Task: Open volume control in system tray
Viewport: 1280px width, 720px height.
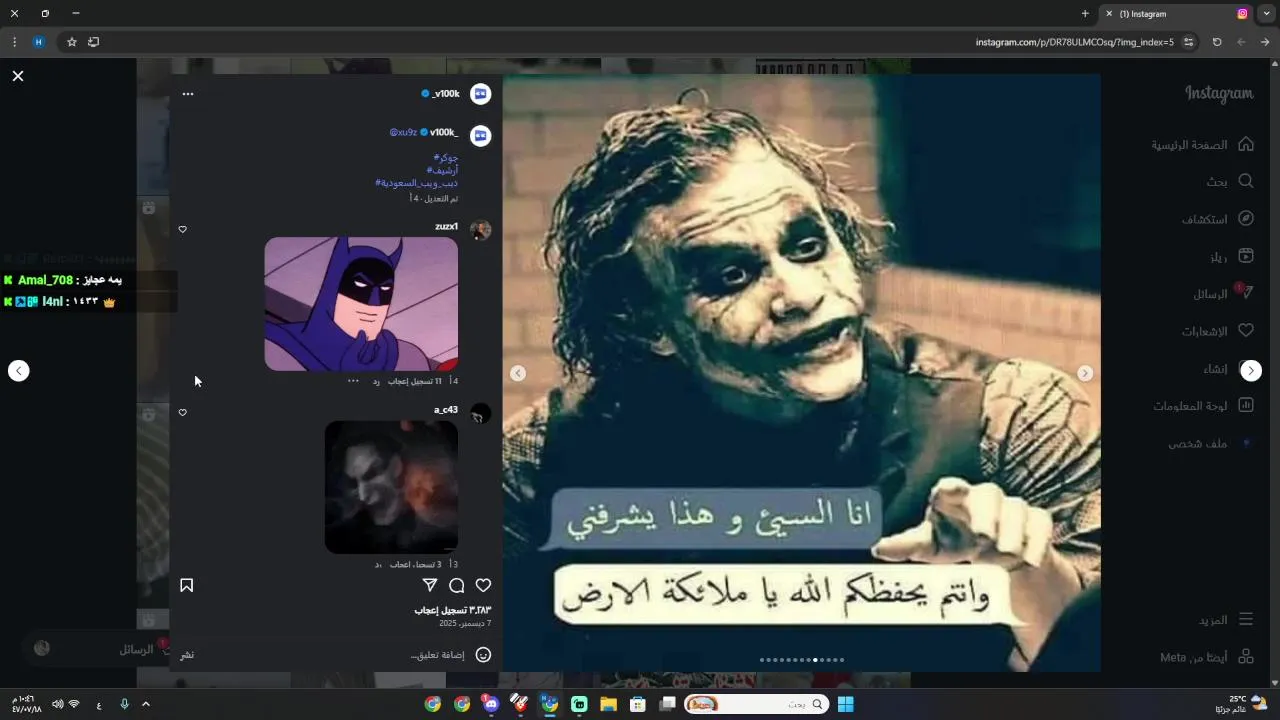Action: click(x=57, y=704)
